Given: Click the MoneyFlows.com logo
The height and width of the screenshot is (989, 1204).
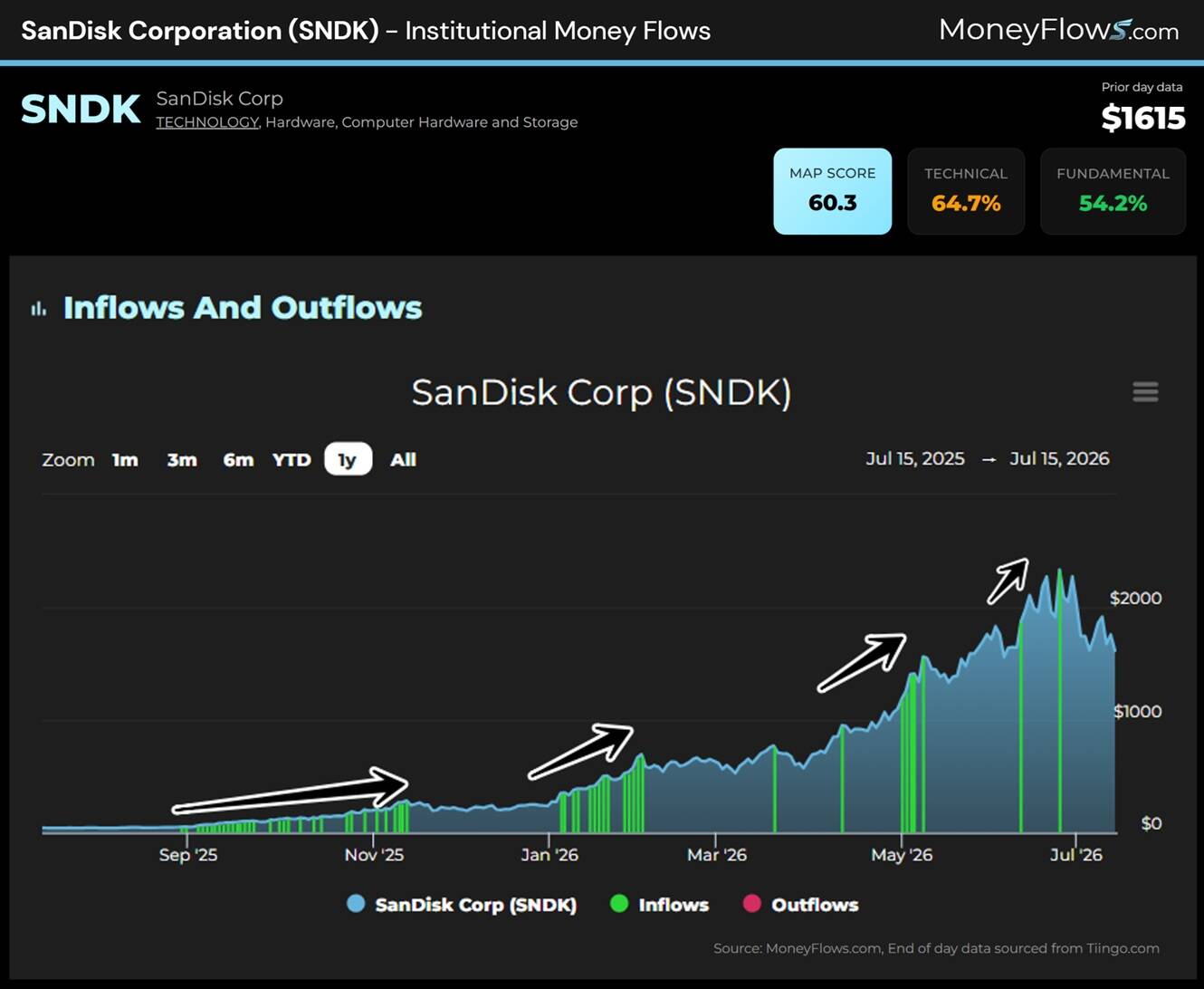Looking at the screenshot, I should [x=1059, y=30].
